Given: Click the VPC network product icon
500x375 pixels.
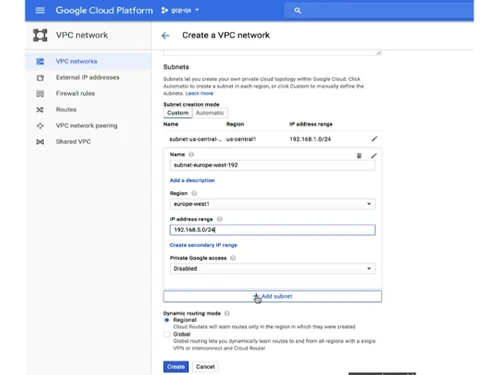Looking at the screenshot, I should click(x=40, y=35).
